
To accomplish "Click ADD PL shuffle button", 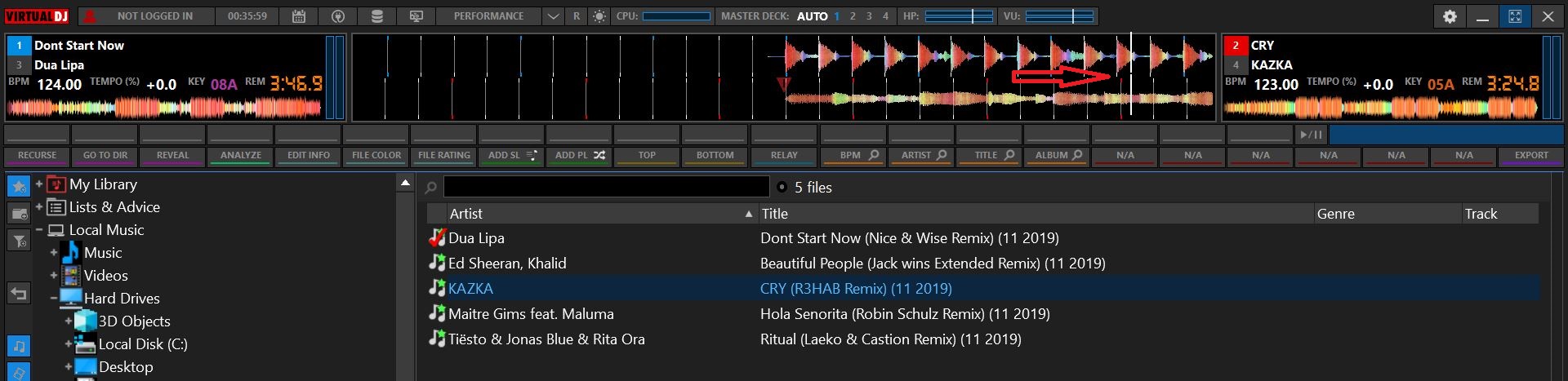I will tap(579, 156).
